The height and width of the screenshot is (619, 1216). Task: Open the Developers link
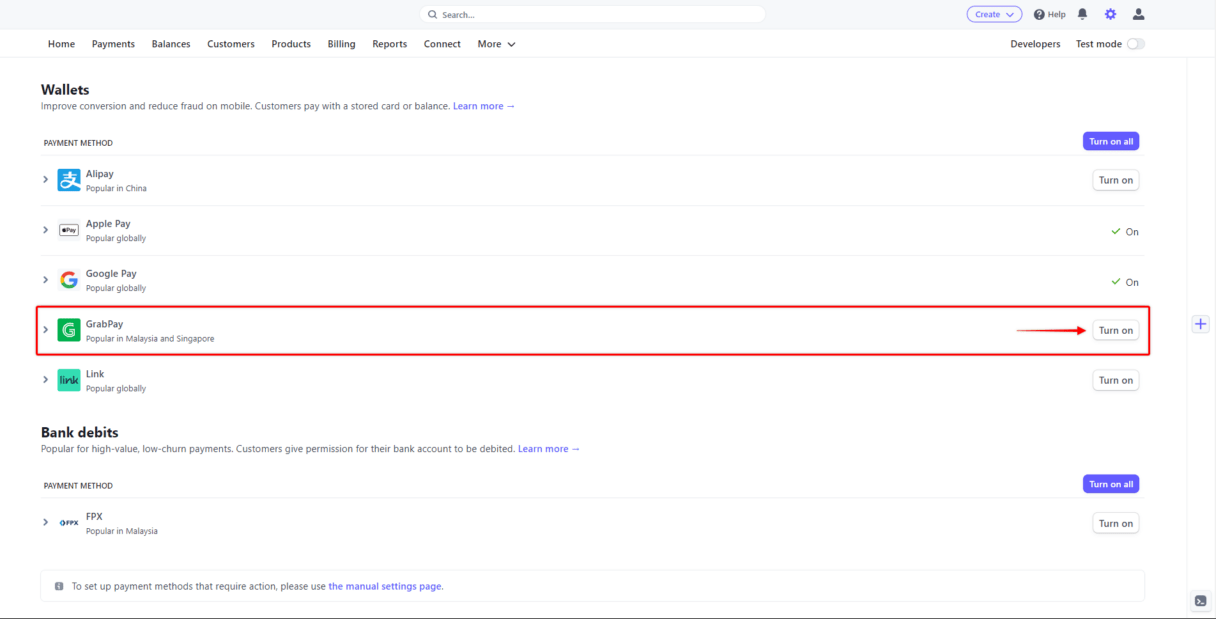point(1035,44)
